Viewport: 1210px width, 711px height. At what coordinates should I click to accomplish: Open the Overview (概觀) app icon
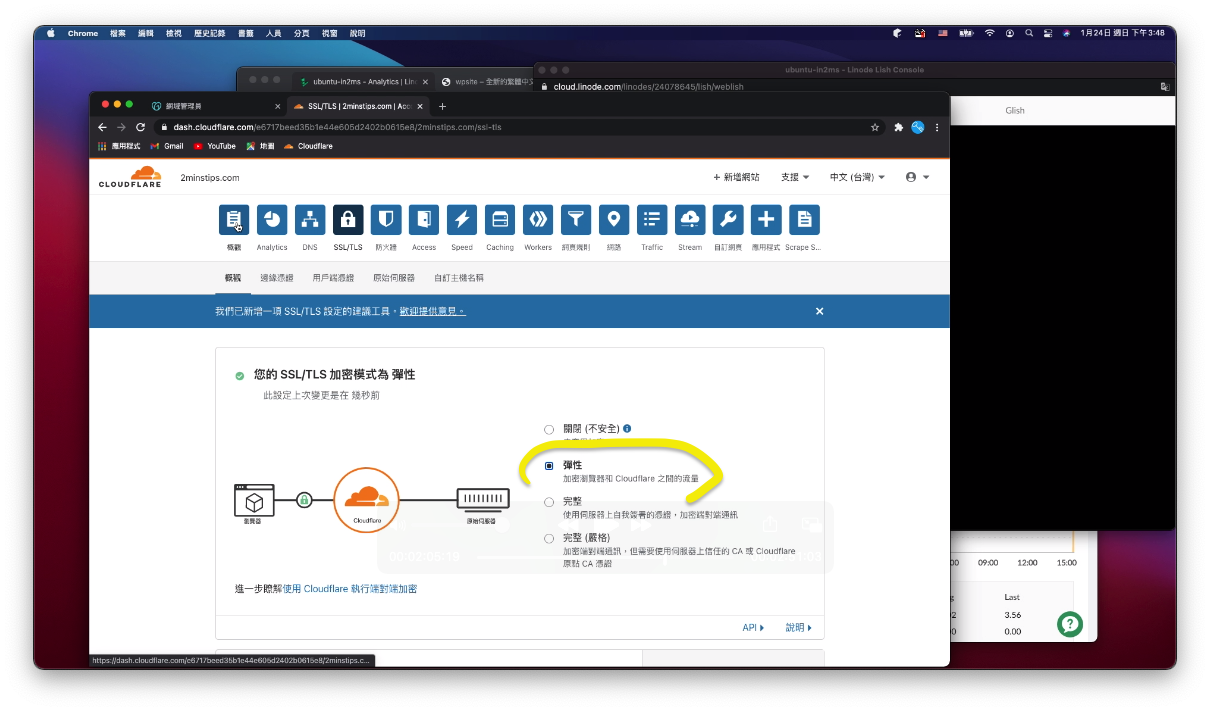pyautogui.click(x=233, y=219)
